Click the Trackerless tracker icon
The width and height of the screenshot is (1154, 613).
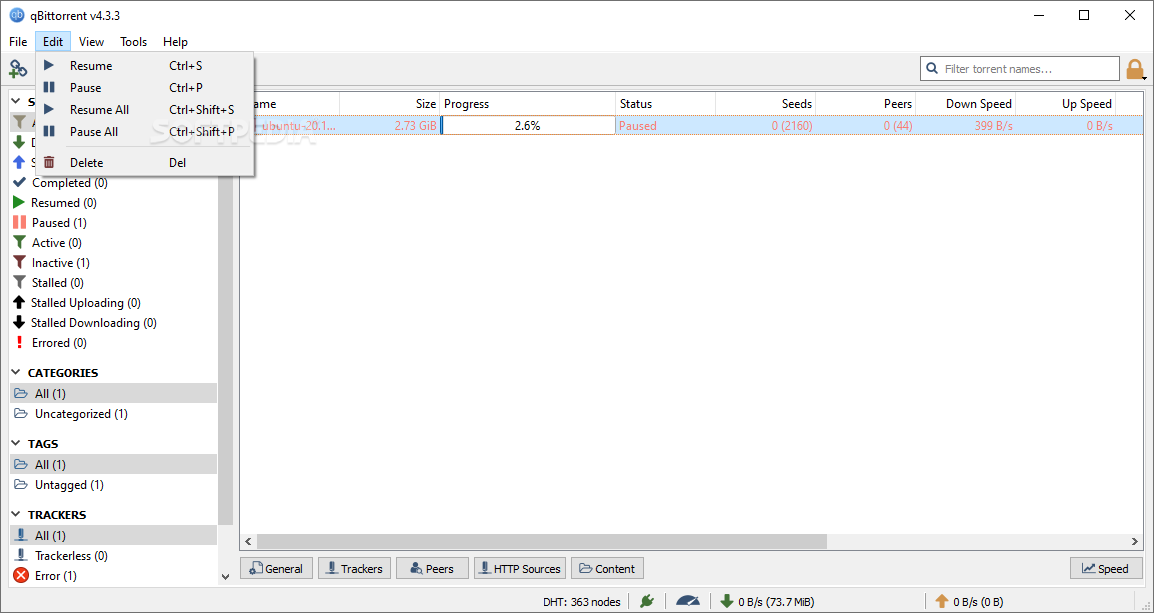click(x=21, y=556)
